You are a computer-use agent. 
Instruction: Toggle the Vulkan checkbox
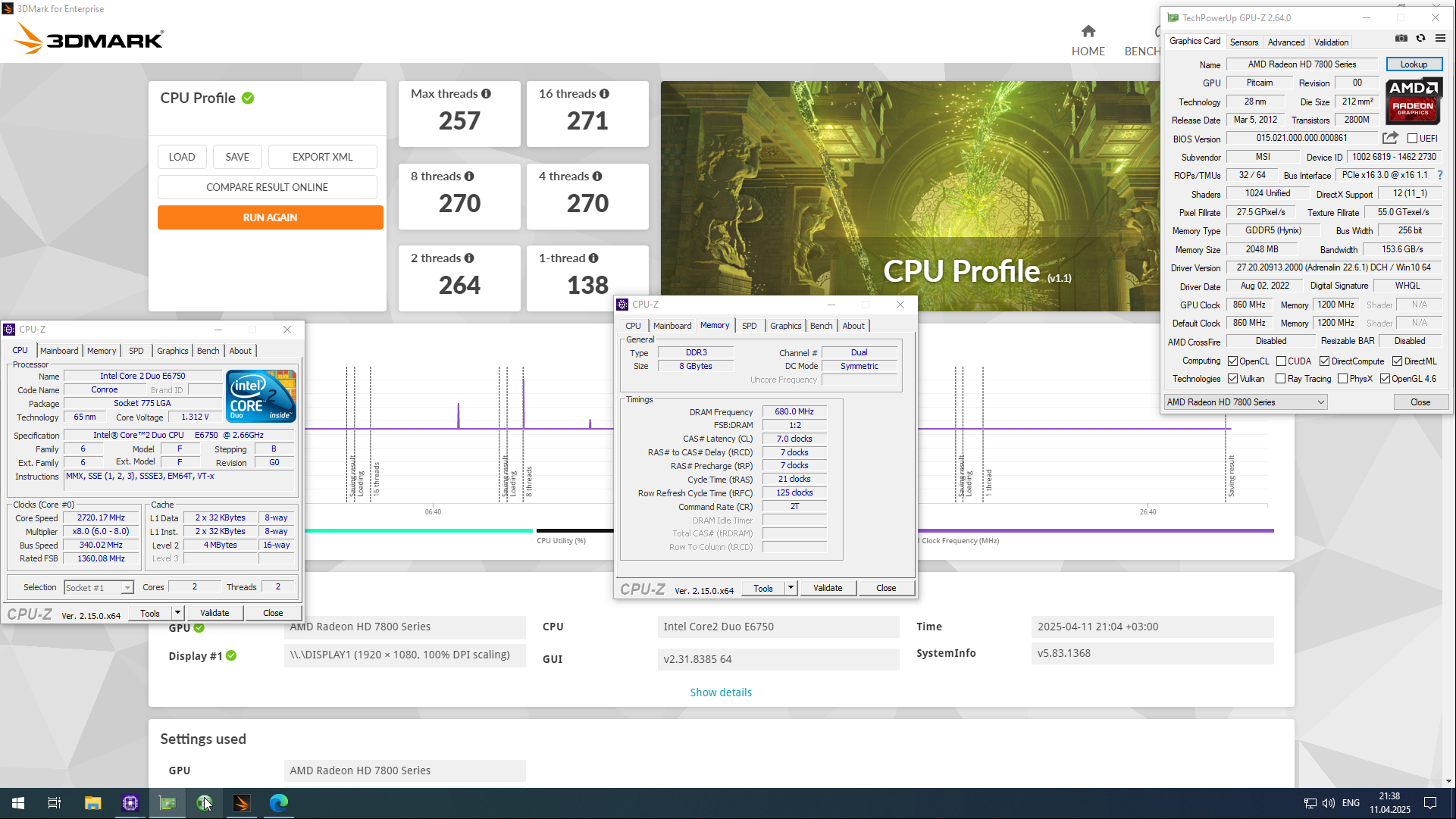(x=1233, y=379)
